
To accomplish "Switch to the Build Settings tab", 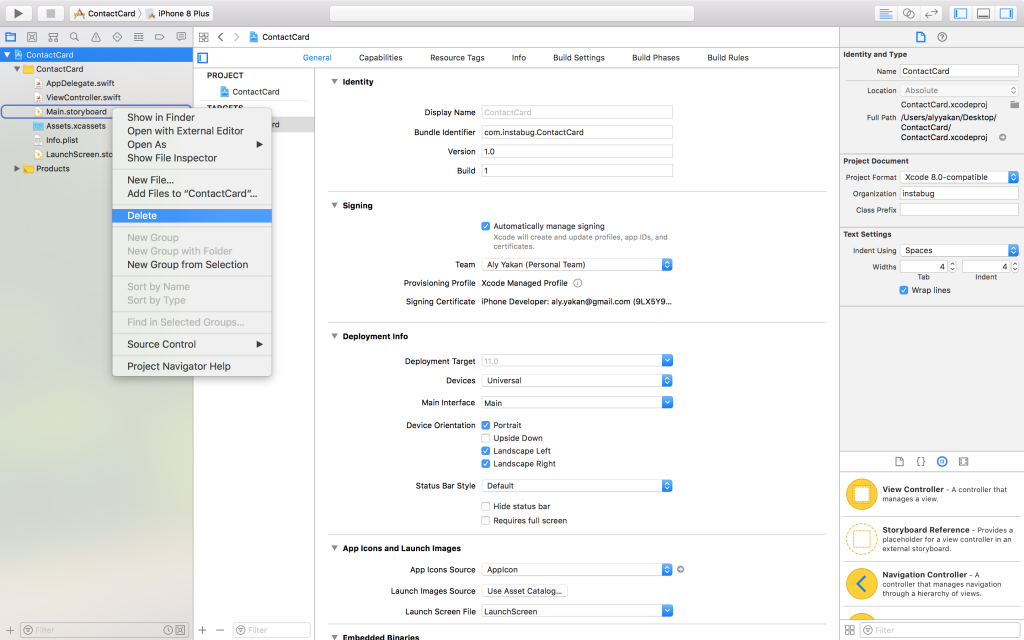I will tap(578, 57).
